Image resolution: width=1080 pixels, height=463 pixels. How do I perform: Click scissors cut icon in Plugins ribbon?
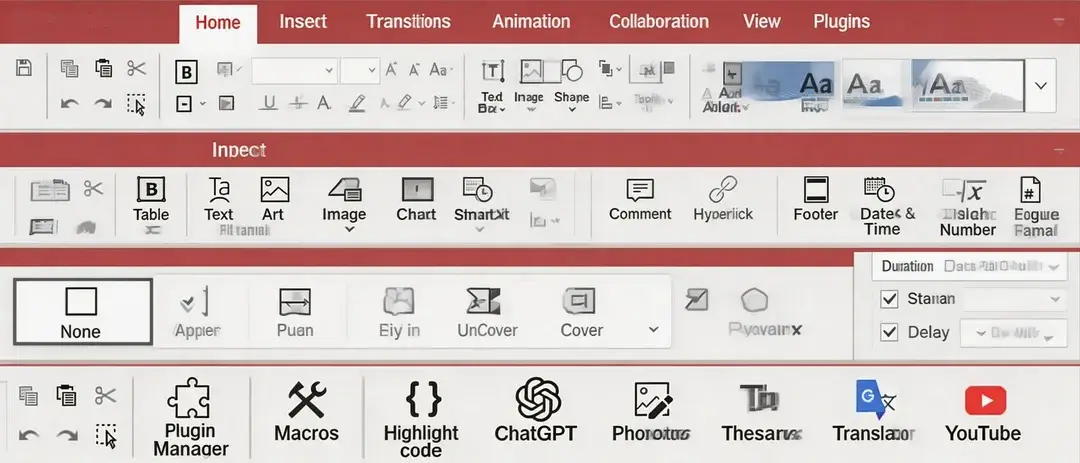105,395
